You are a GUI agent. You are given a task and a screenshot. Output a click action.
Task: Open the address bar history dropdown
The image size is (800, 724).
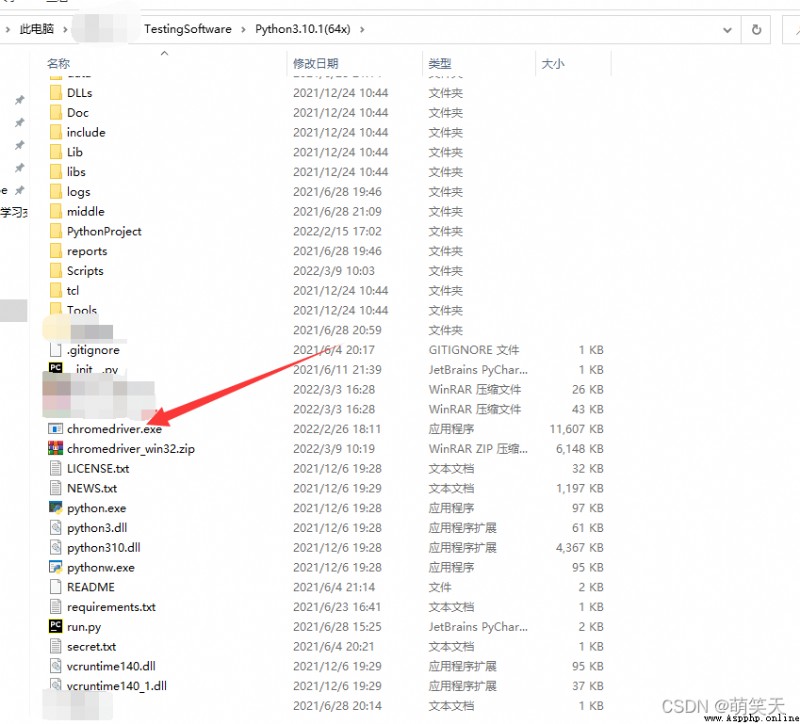coord(728,30)
